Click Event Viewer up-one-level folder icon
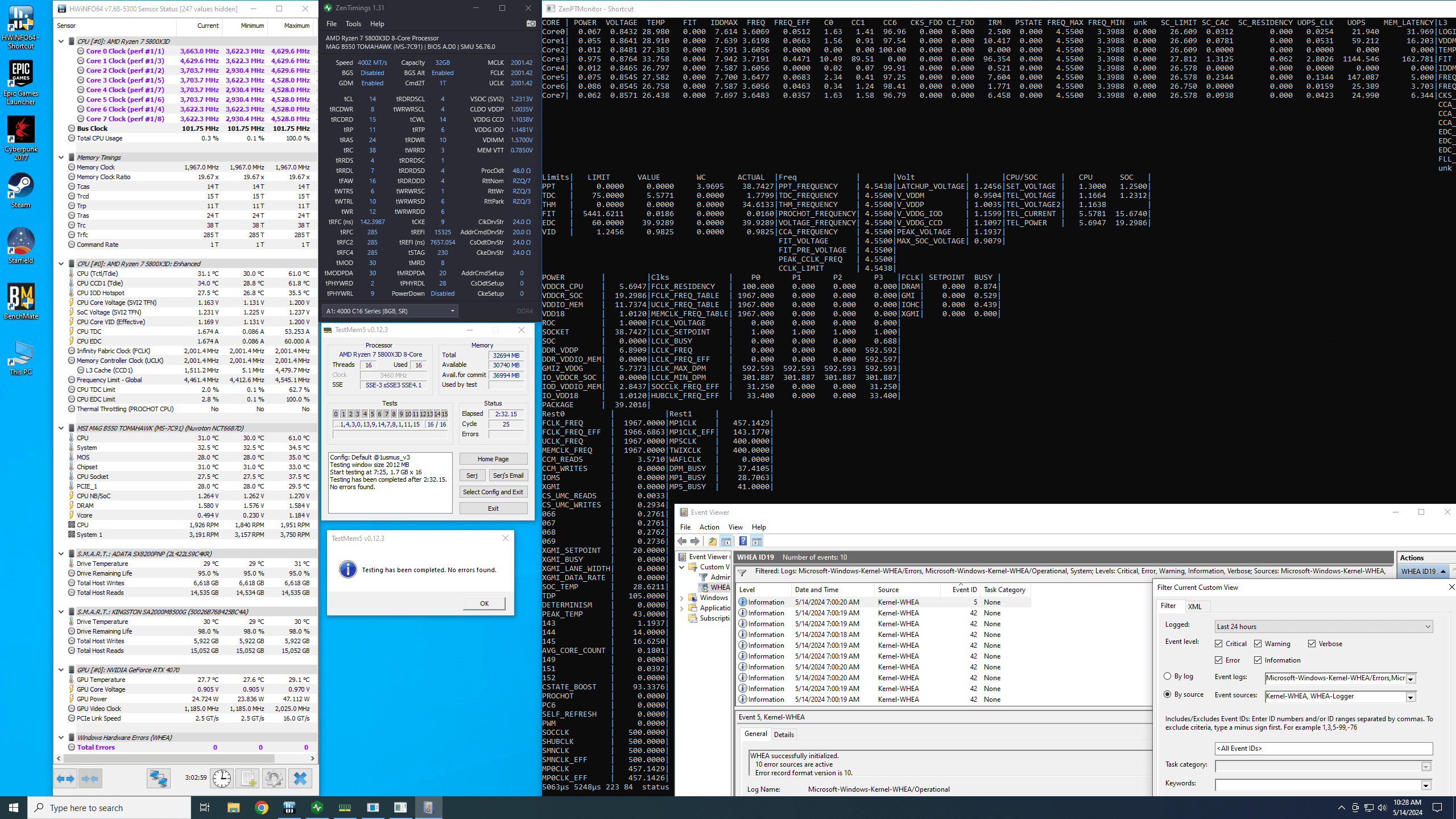This screenshot has height=819, width=1456. click(712, 541)
